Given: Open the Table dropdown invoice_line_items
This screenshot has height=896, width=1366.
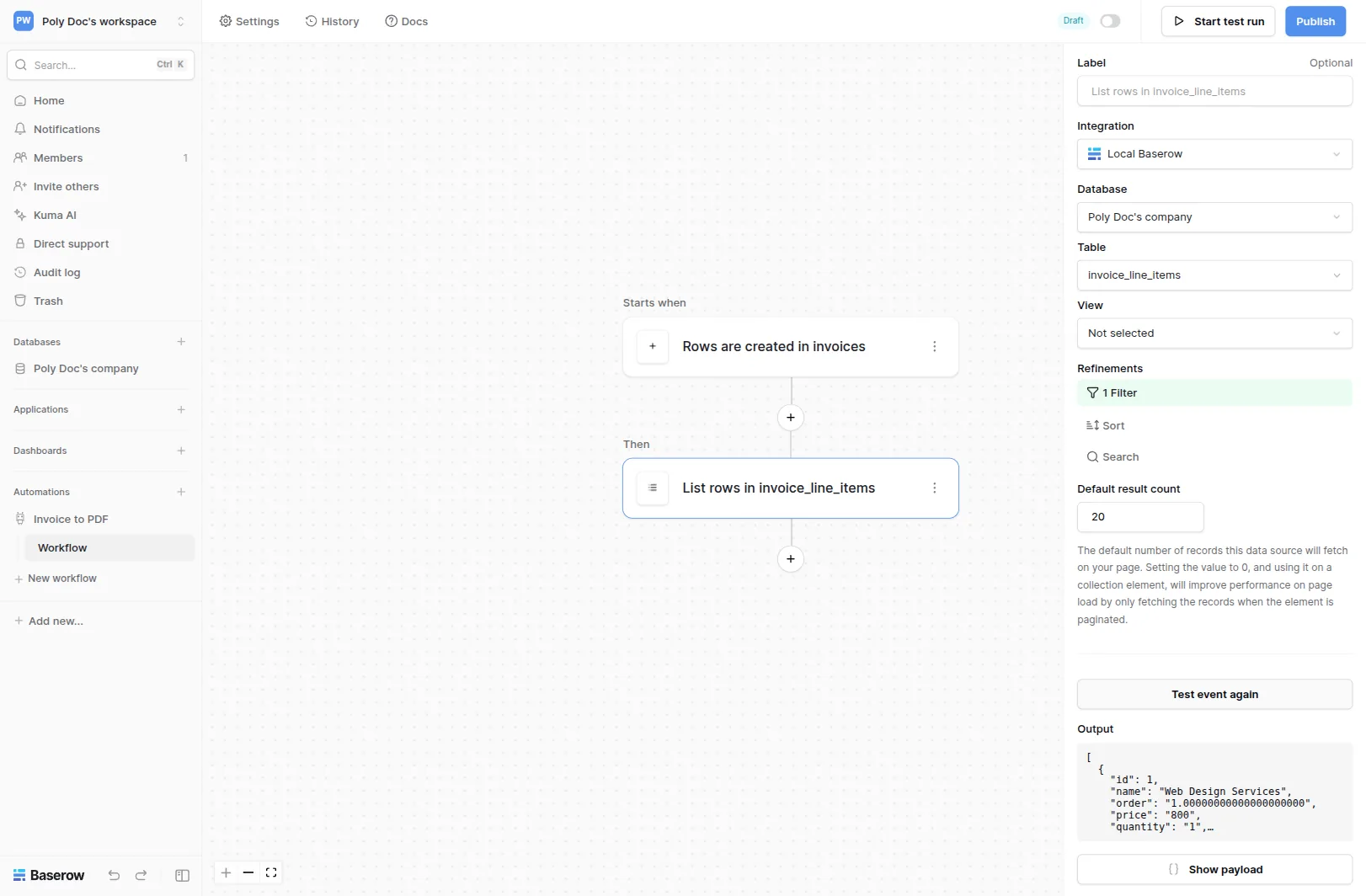Looking at the screenshot, I should pos(1214,275).
